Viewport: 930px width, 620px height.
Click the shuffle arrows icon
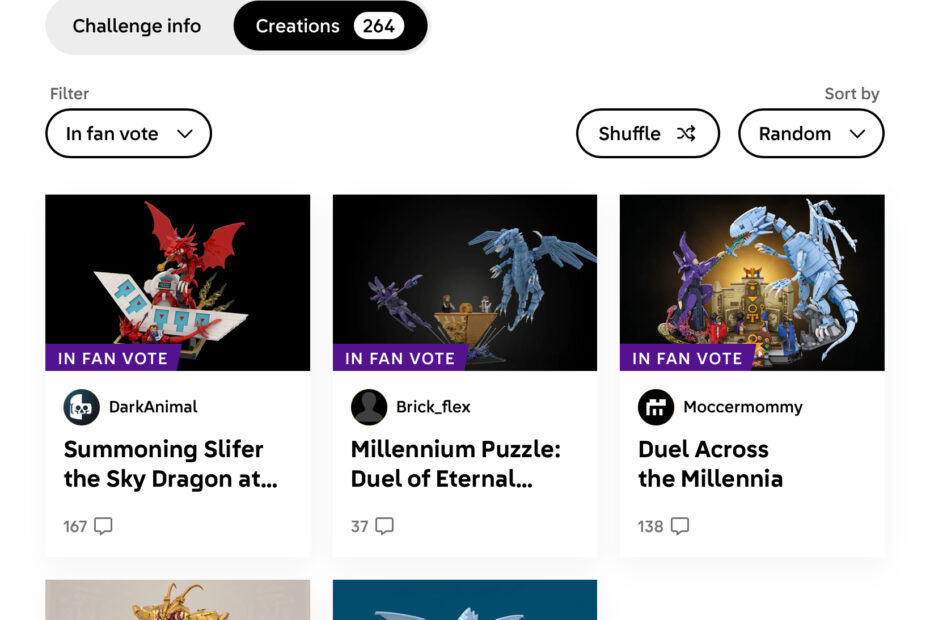tap(686, 134)
